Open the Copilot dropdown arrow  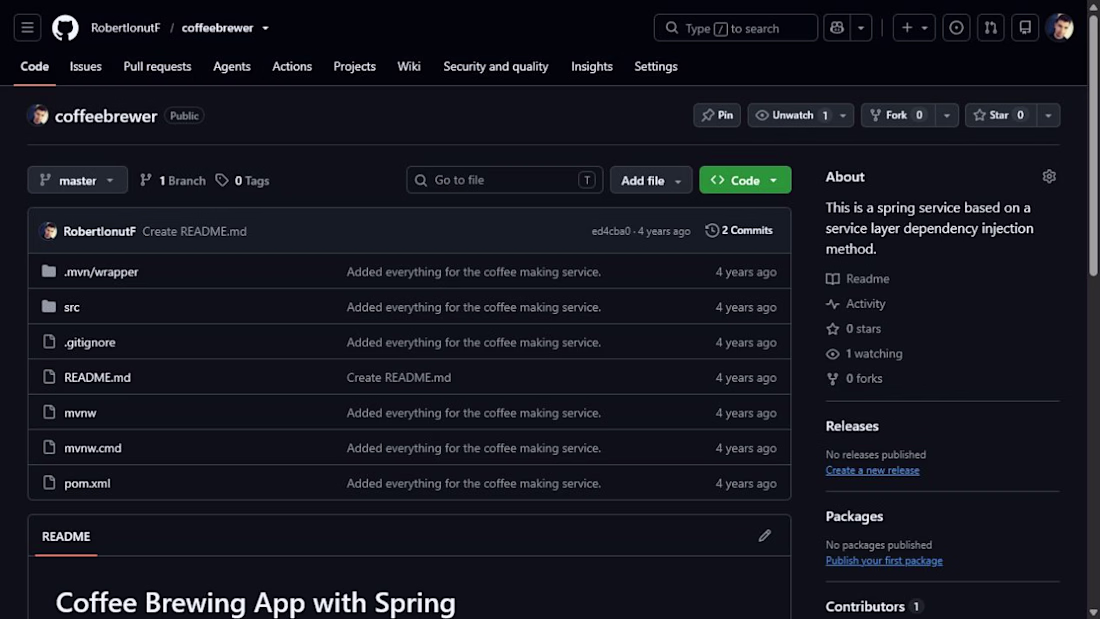tap(861, 28)
